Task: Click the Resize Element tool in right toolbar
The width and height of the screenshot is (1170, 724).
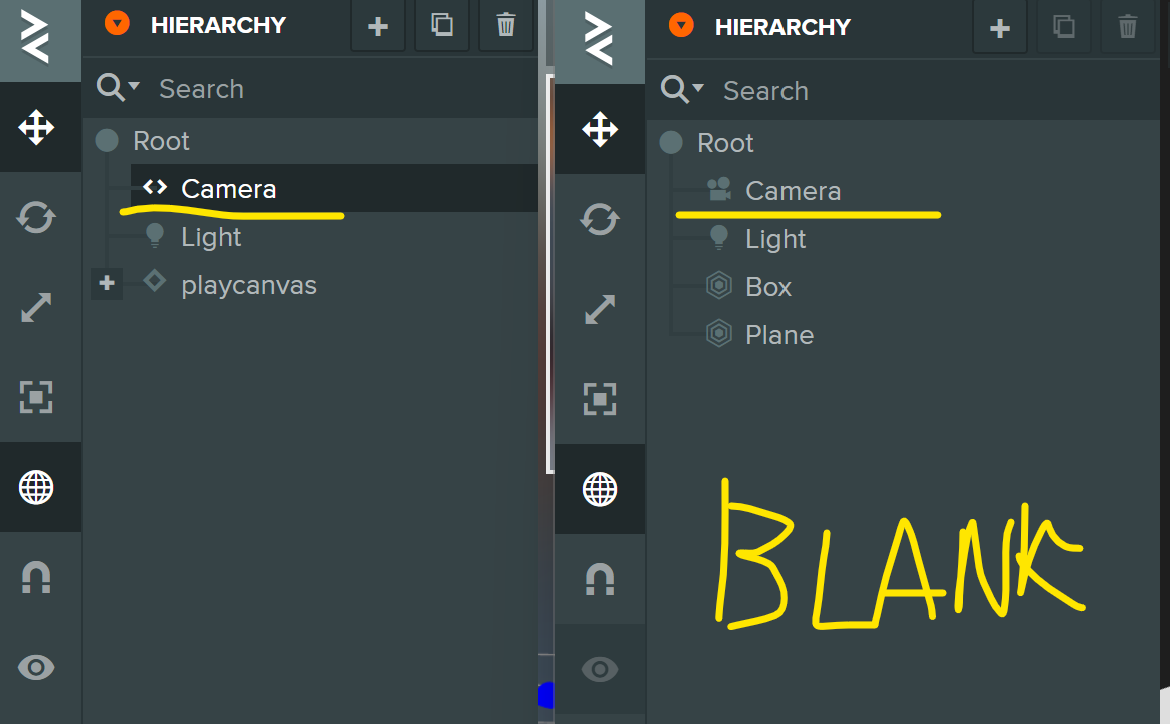Action: click(600, 399)
